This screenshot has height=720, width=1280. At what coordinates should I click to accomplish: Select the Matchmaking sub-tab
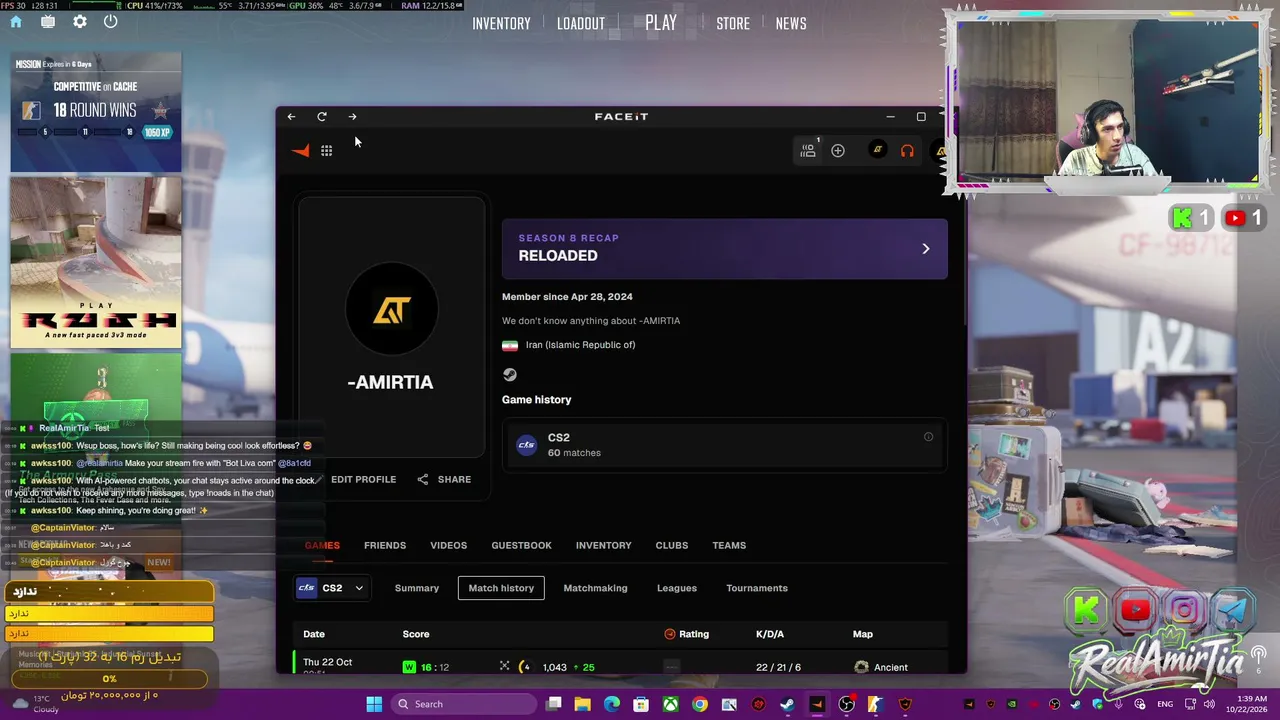(x=595, y=588)
